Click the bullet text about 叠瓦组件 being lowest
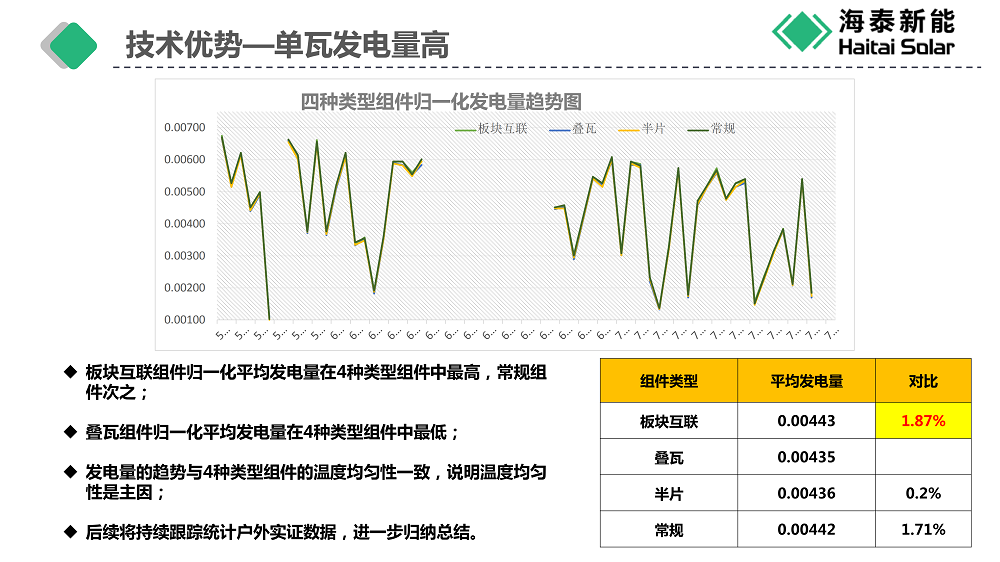1000x562 pixels. coord(272,433)
